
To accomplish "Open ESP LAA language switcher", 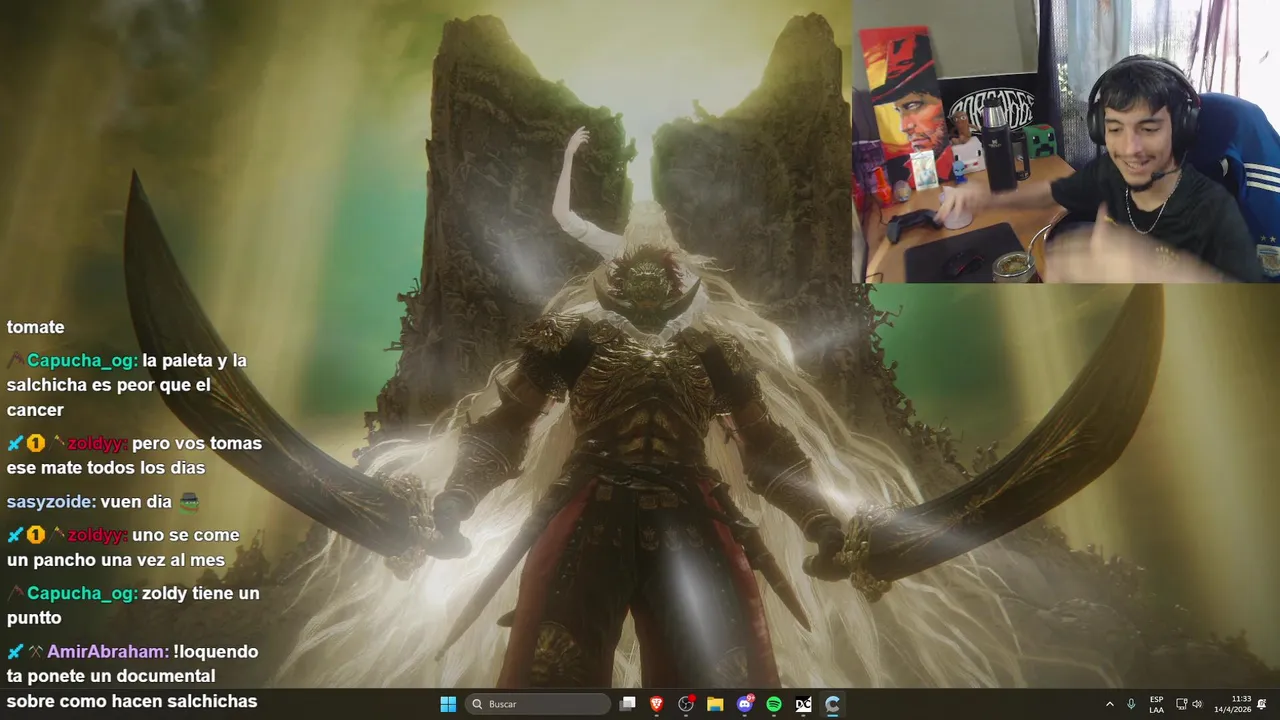I will coord(1156,704).
